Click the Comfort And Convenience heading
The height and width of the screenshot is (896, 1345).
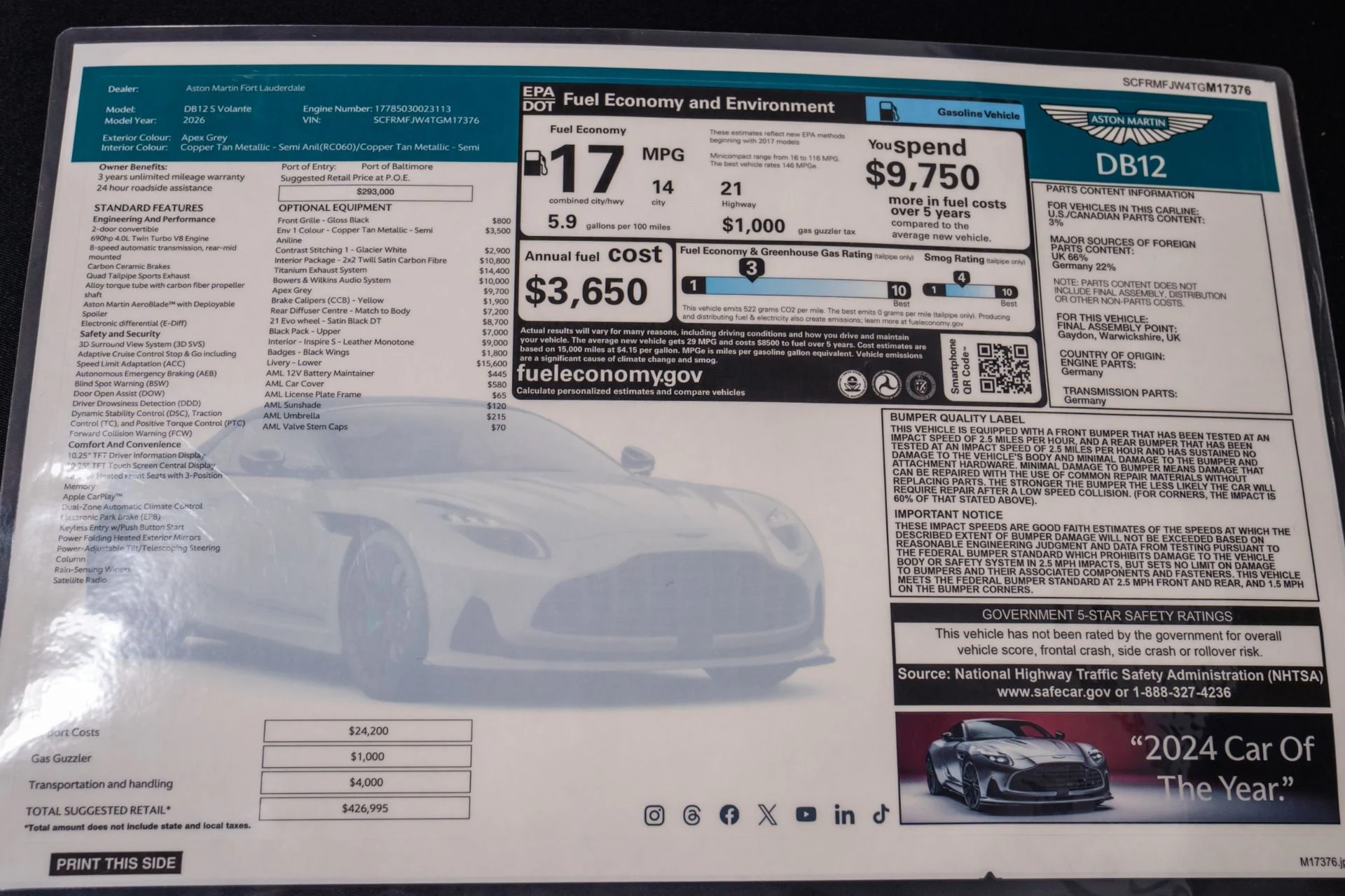click(x=125, y=445)
